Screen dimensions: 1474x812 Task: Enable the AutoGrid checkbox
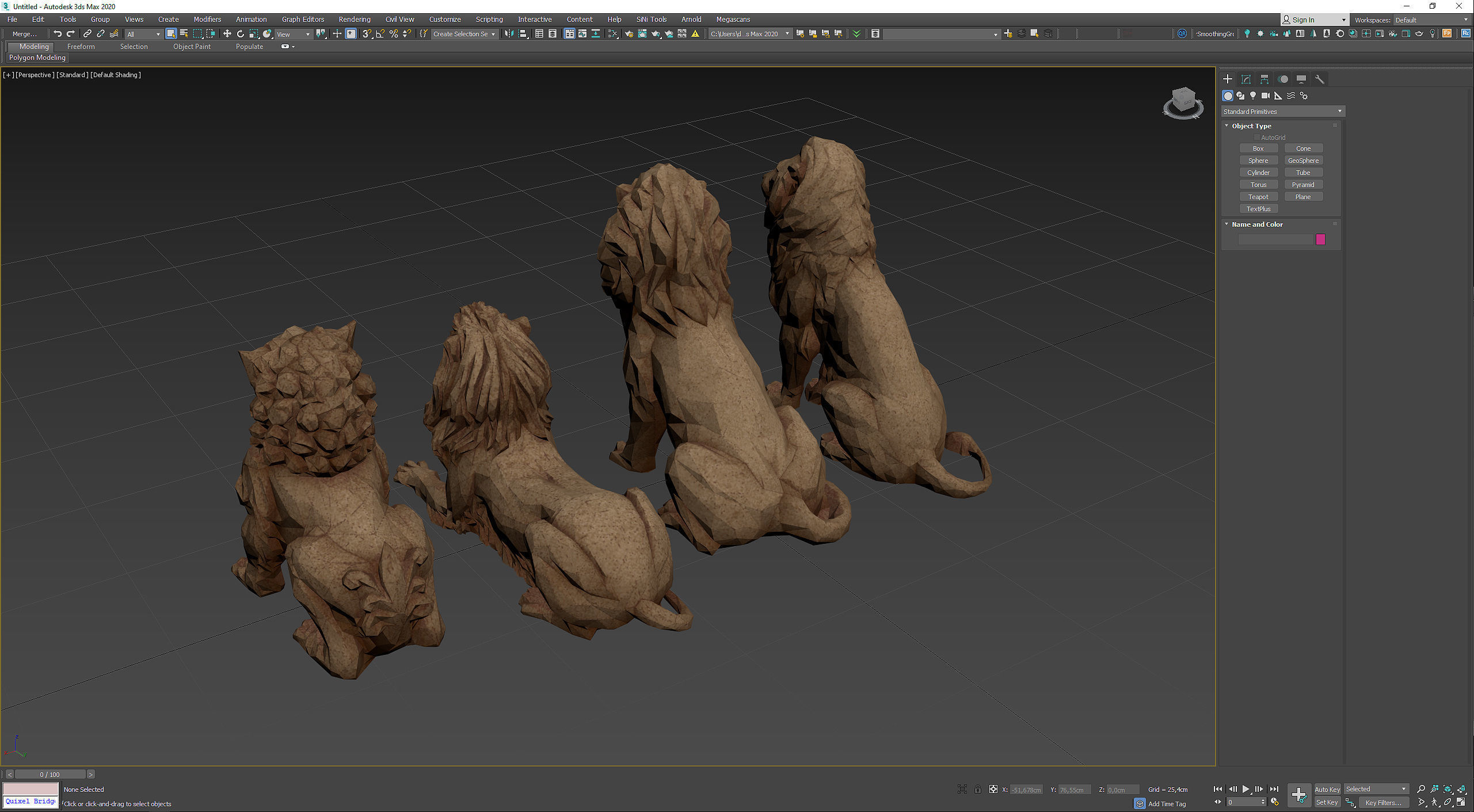tap(1258, 138)
